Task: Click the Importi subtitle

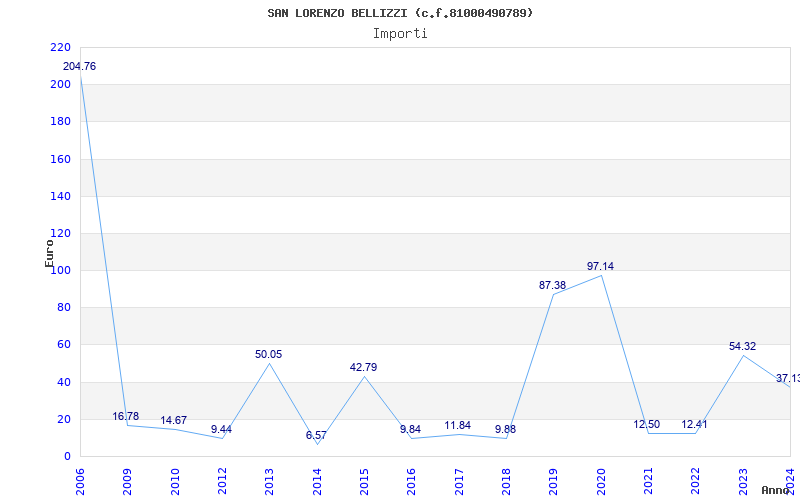Action: click(400, 34)
